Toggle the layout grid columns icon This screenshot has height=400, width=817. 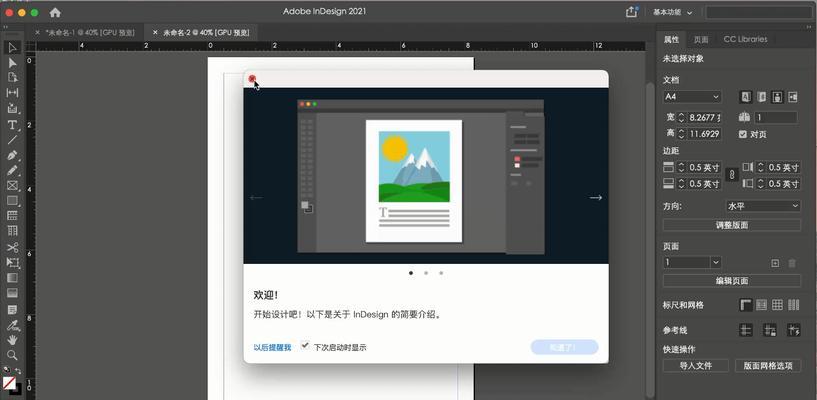[x=793, y=305]
